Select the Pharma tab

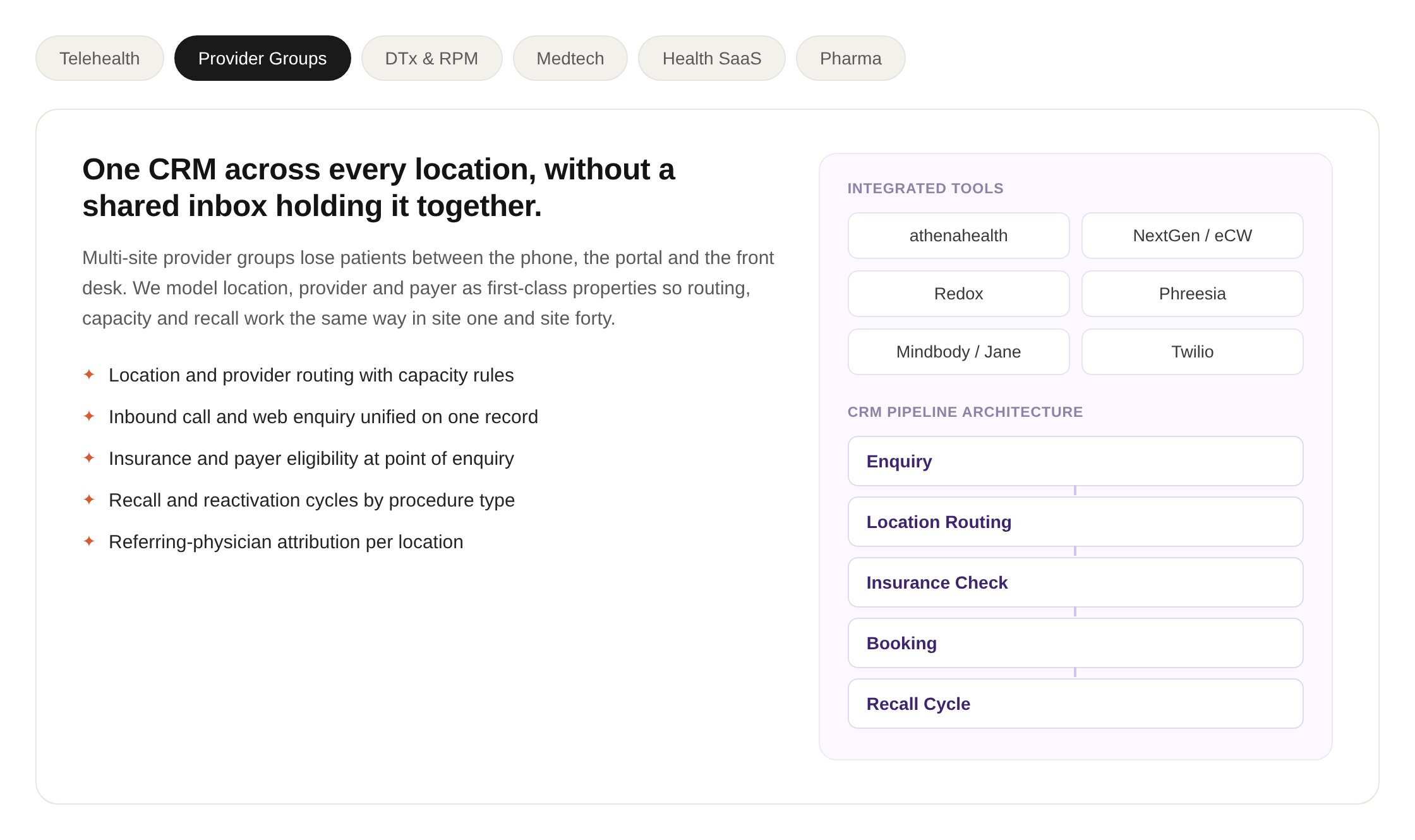851,58
